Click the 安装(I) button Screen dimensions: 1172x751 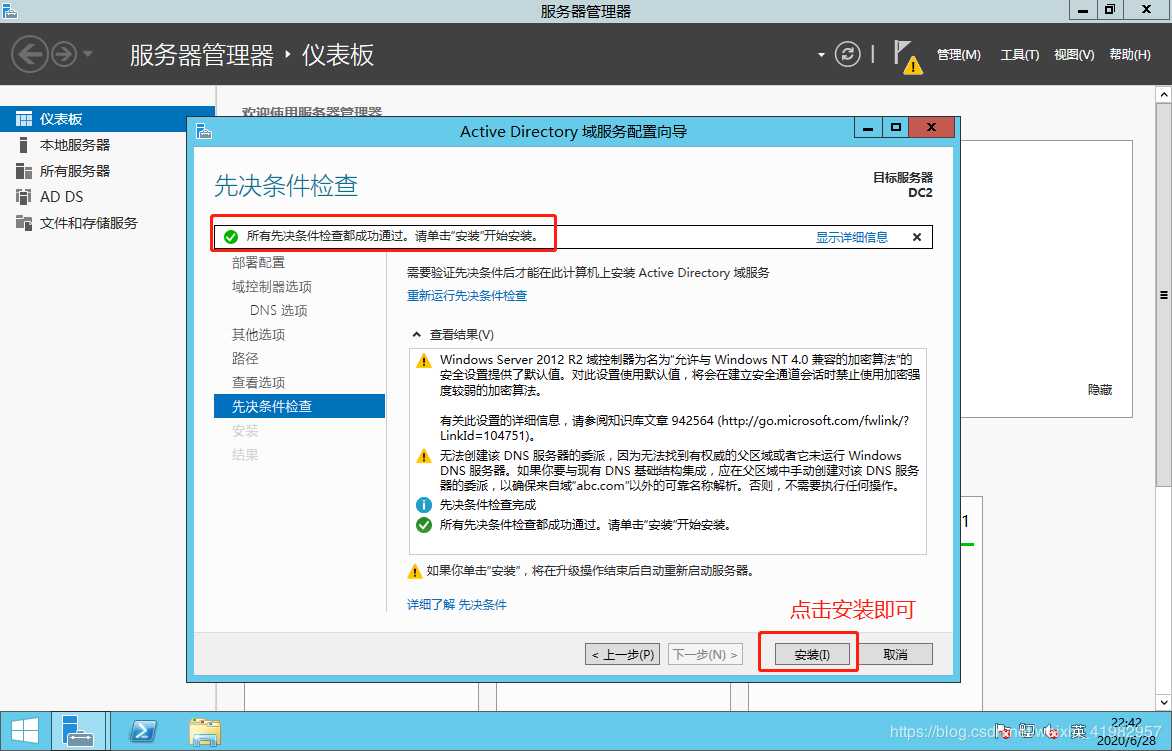pos(812,655)
